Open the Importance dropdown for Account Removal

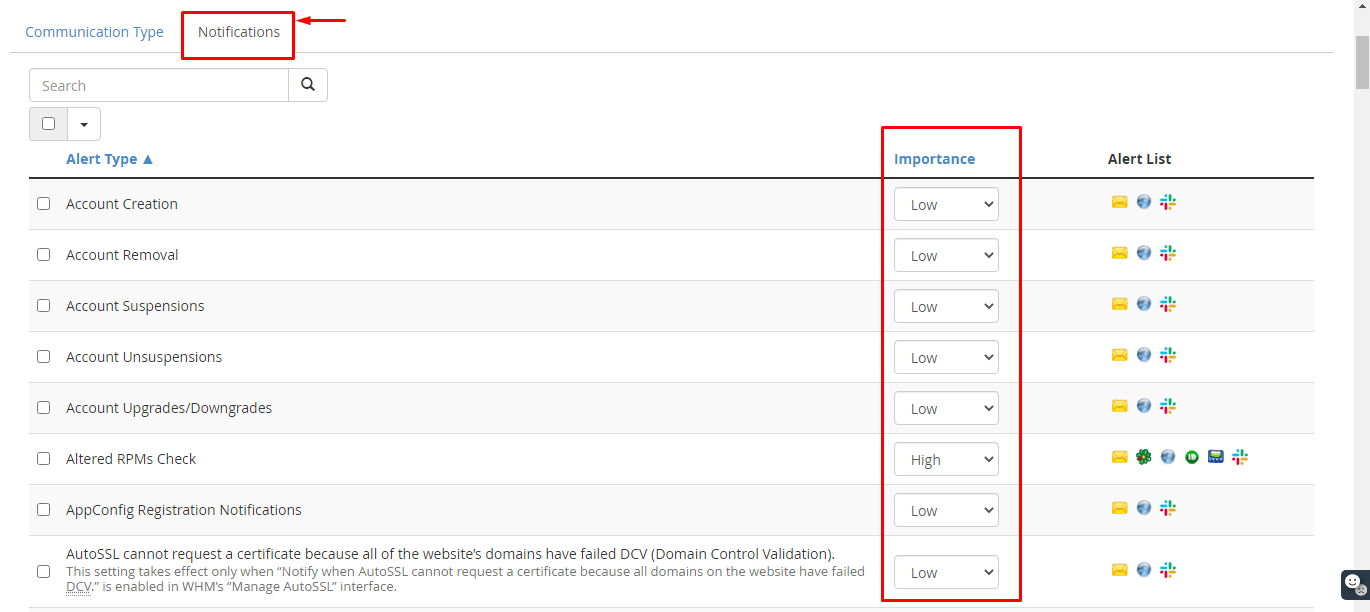point(946,255)
